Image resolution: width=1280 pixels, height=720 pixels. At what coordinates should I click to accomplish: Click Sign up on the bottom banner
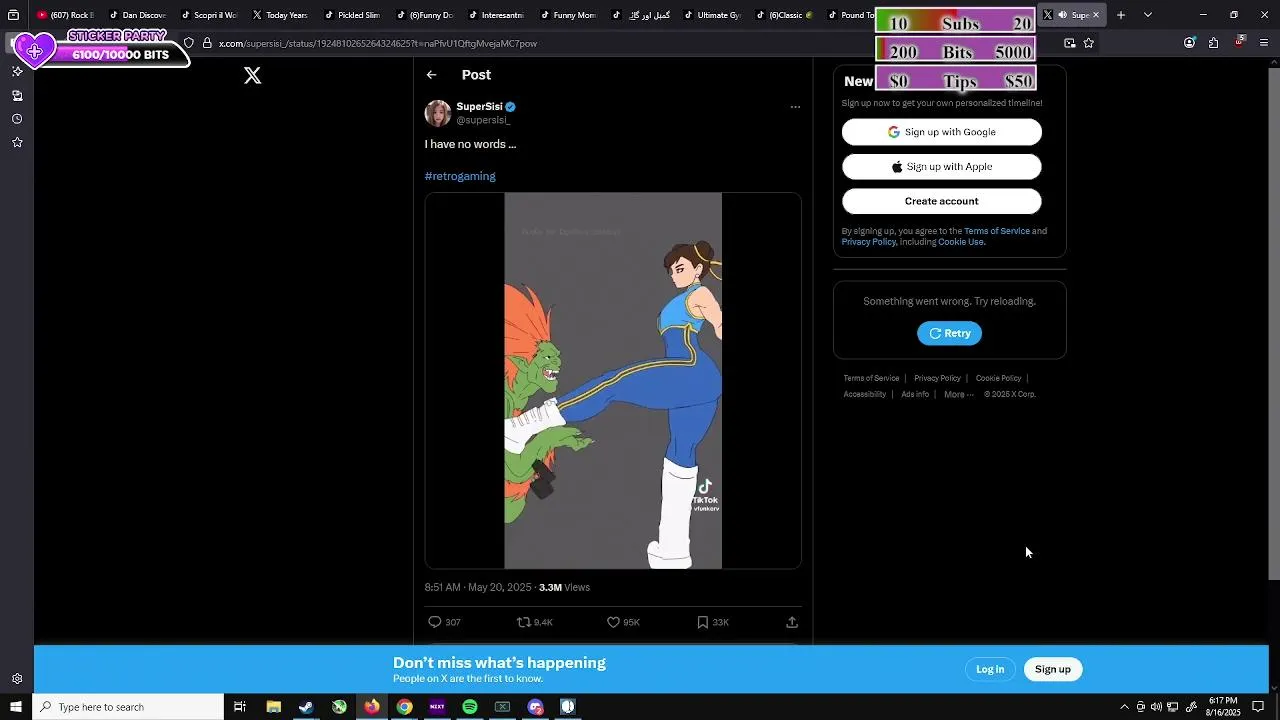pyautogui.click(x=1052, y=669)
